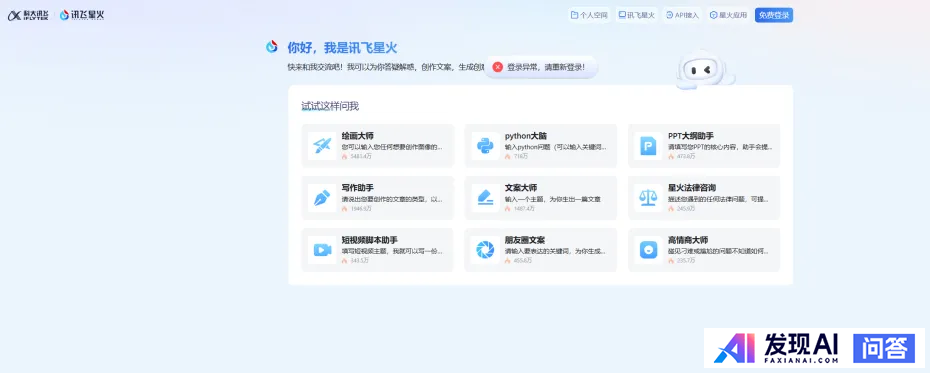Image resolution: width=930 pixels, height=373 pixels.
Task: Click the 试试这样问我 heading
Action: (330, 106)
